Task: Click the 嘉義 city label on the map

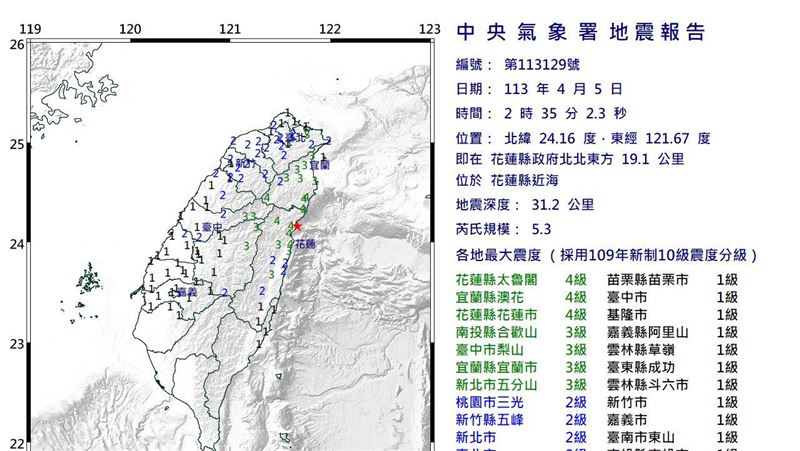Action: pos(186,292)
